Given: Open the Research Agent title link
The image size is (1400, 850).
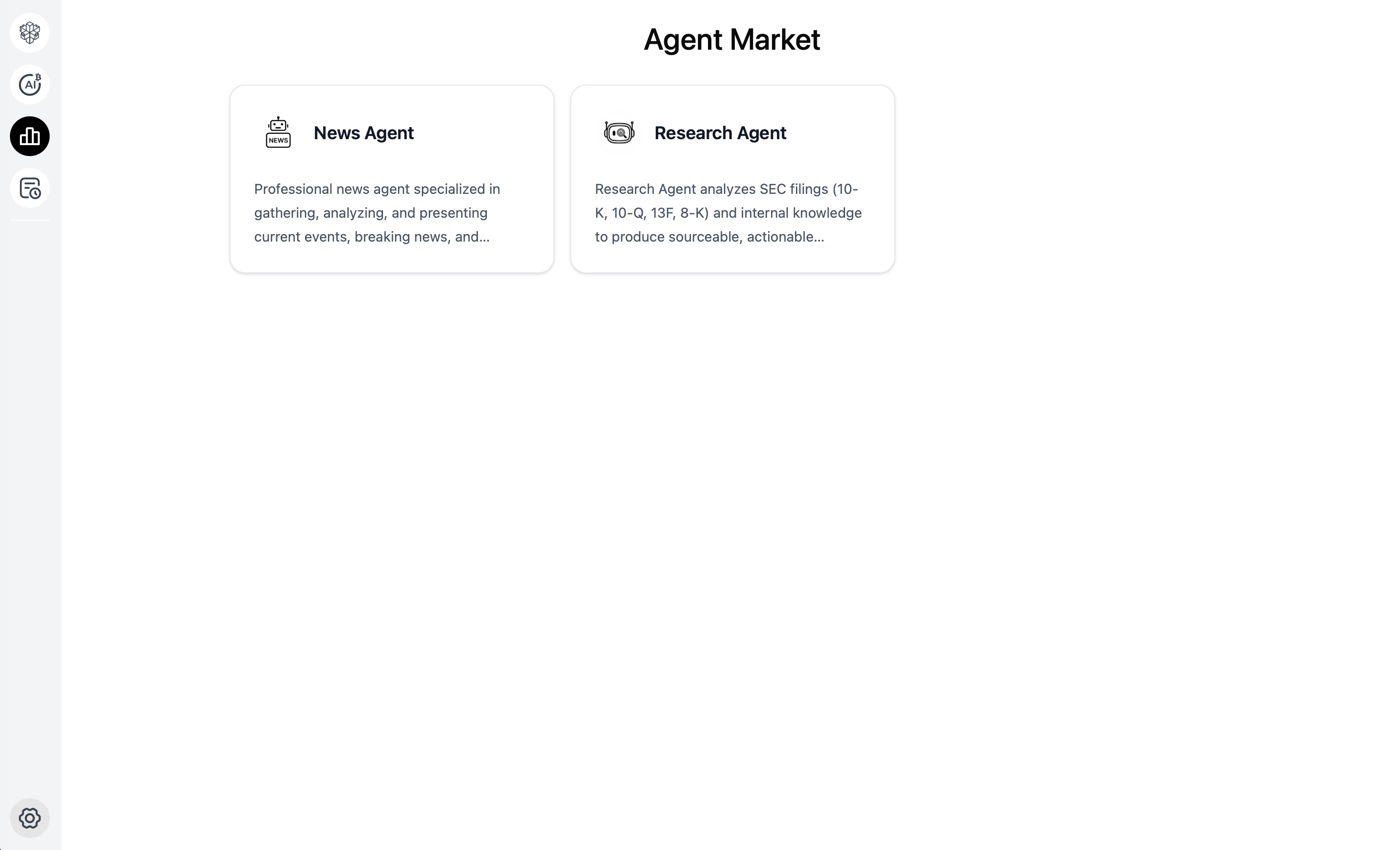Looking at the screenshot, I should (x=720, y=133).
